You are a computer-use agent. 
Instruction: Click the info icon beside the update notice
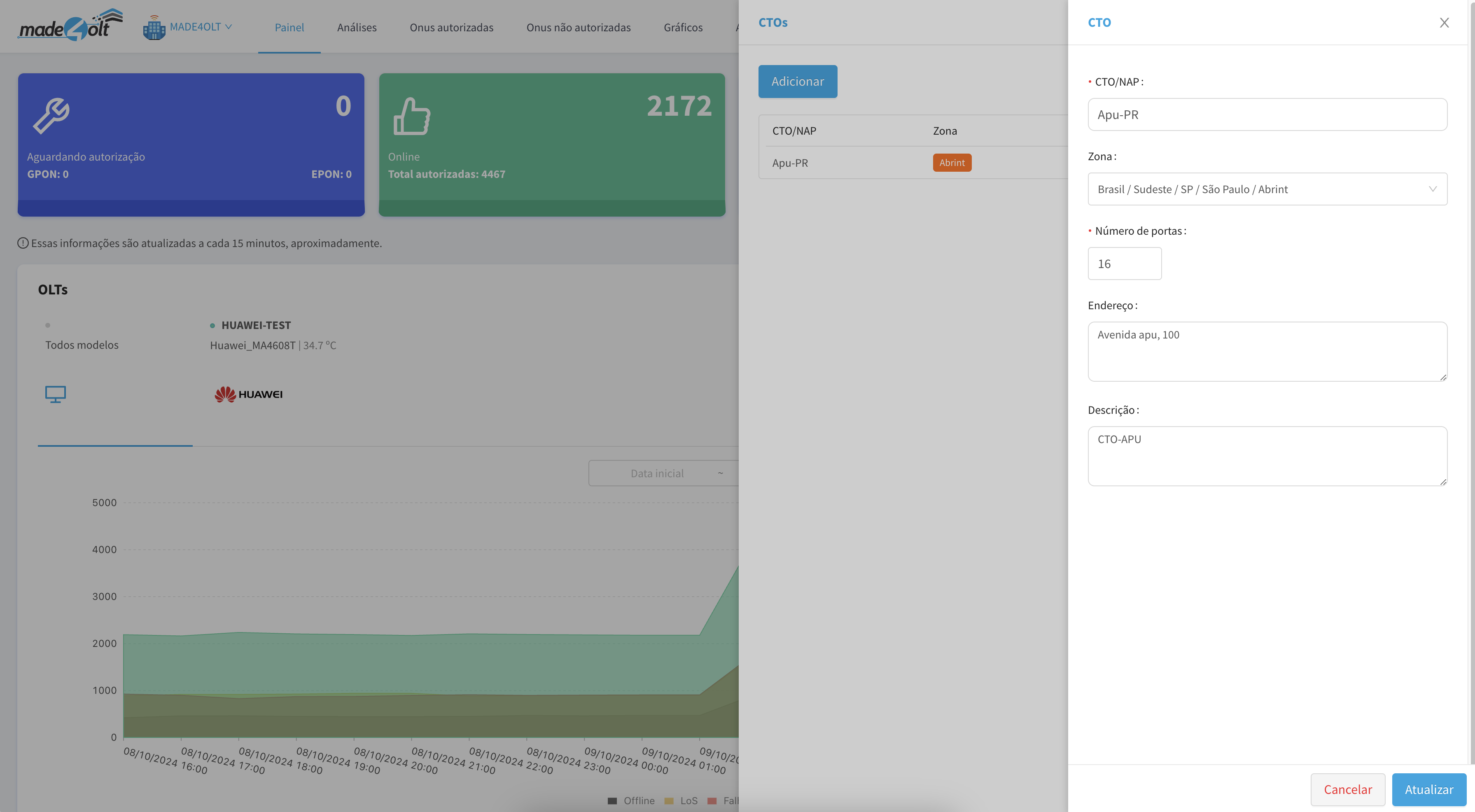(x=23, y=243)
